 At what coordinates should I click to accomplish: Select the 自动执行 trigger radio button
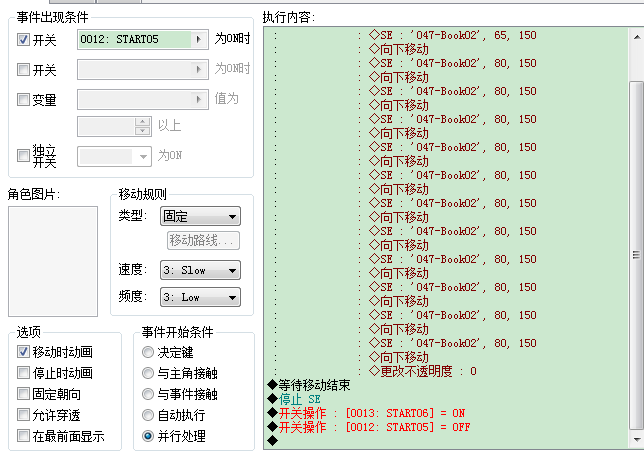coord(148,415)
